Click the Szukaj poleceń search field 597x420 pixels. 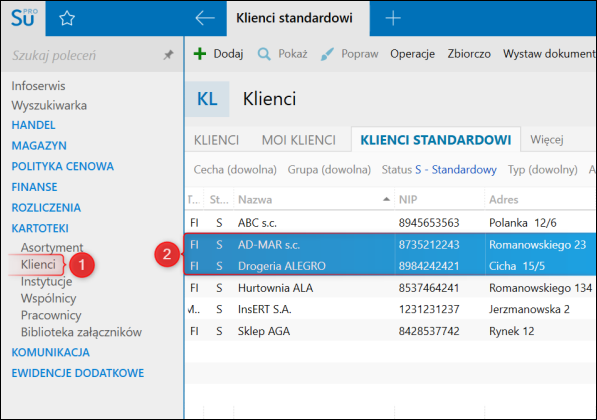(x=86, y=56)
